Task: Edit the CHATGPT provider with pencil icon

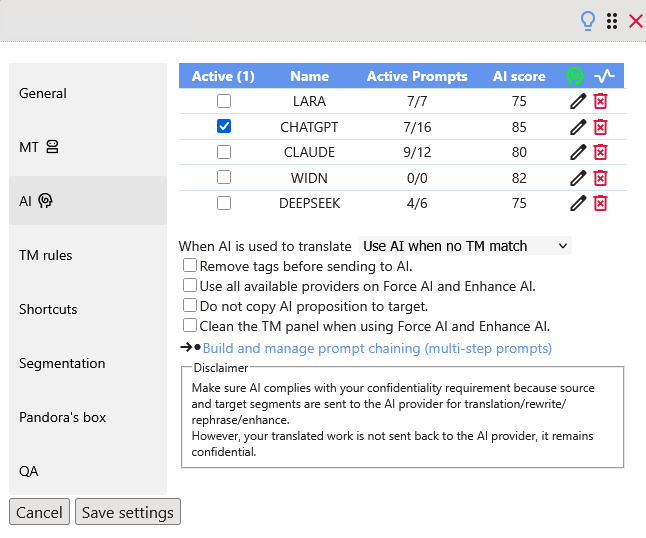Action: point(578,127)
